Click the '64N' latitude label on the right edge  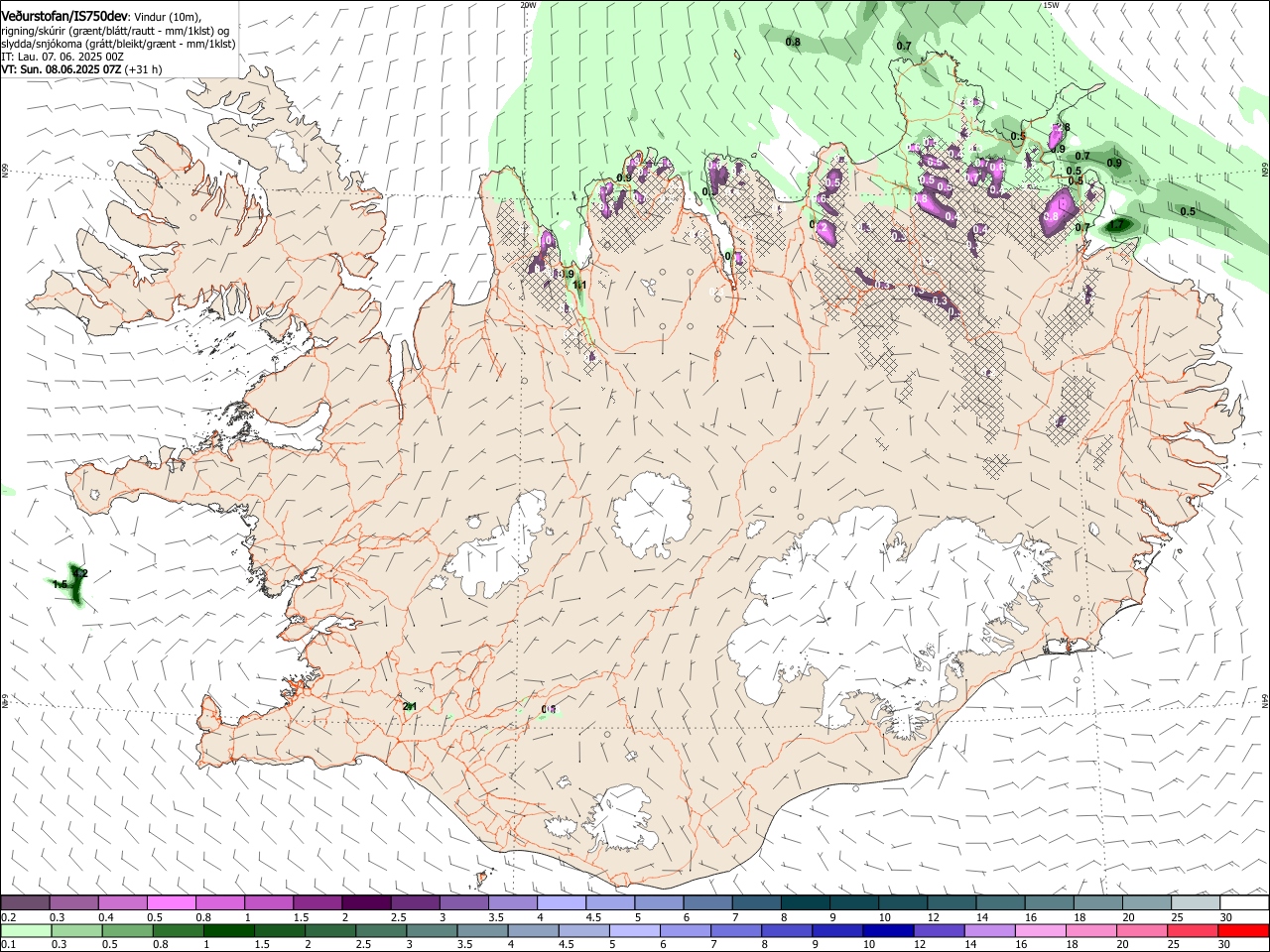(1265, 700)
